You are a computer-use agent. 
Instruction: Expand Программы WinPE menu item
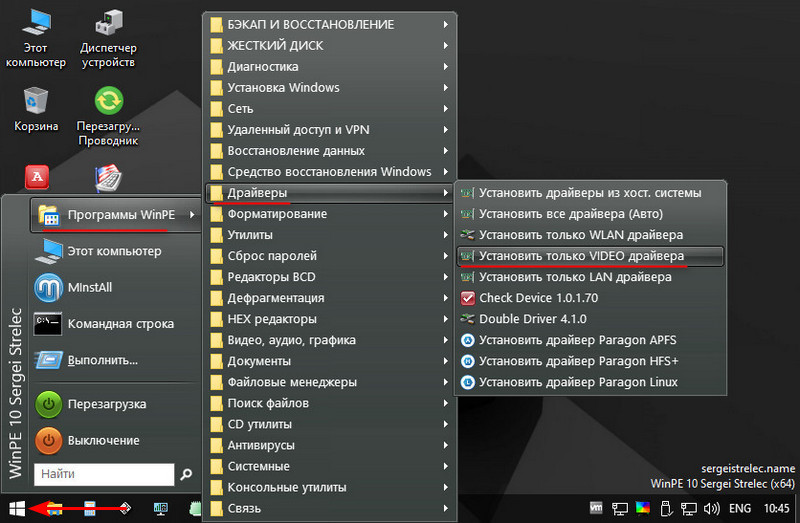[x=115, y=215]
